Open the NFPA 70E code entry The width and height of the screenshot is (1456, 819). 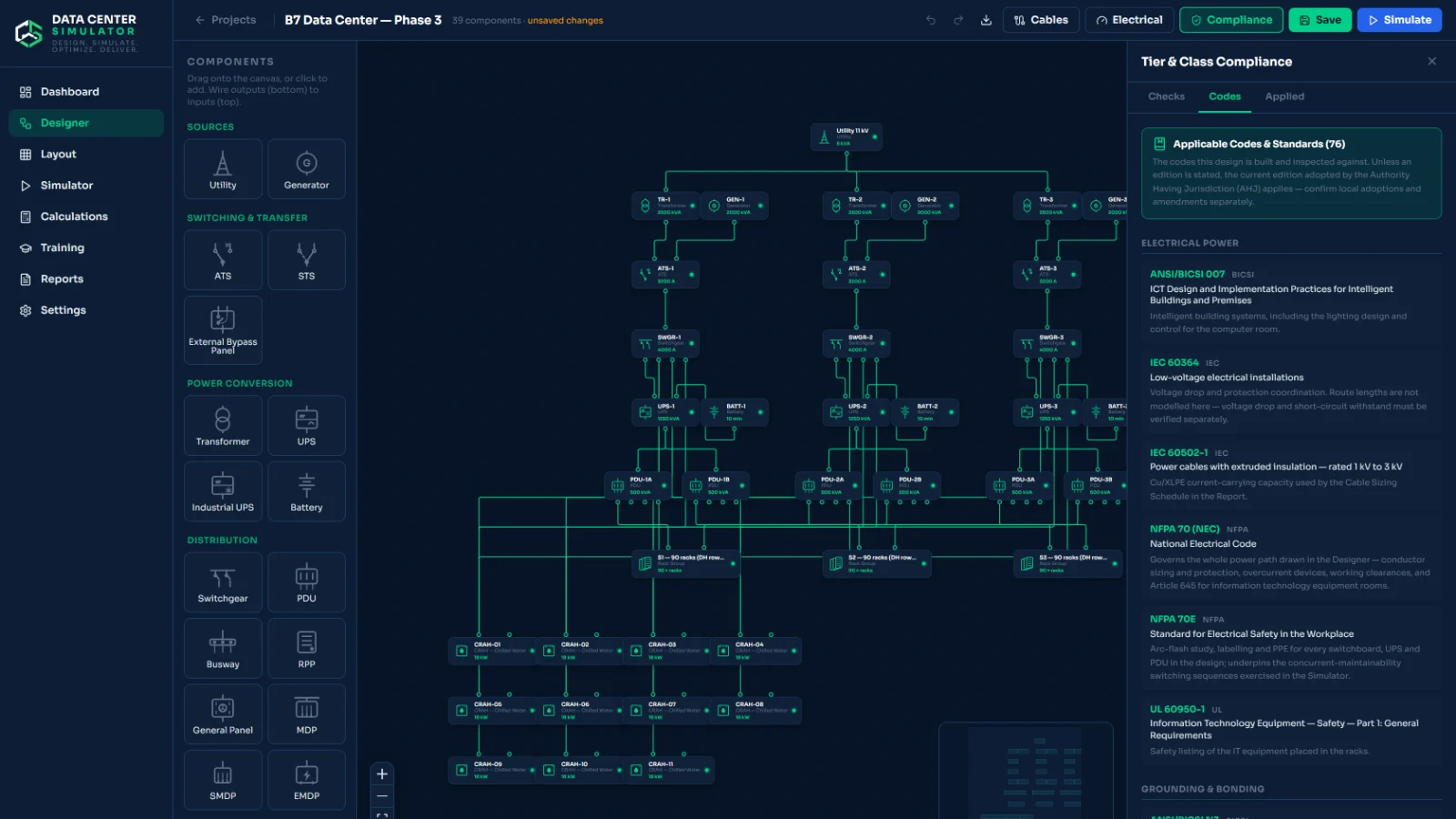(1290, 647)
